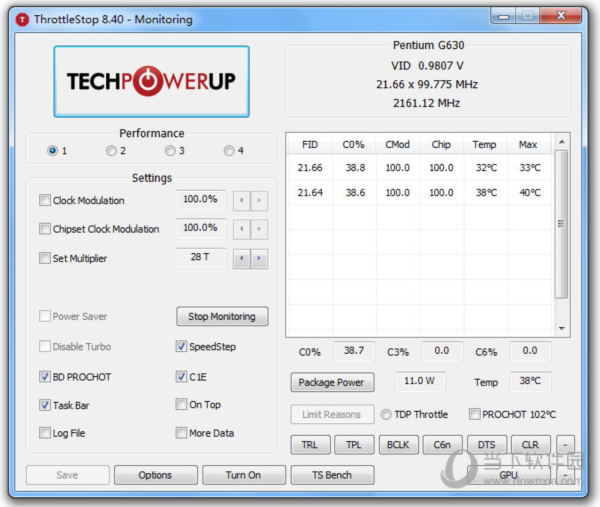
Task: Click scroll up arrow in monitoring table
Action: coord(561,142)
